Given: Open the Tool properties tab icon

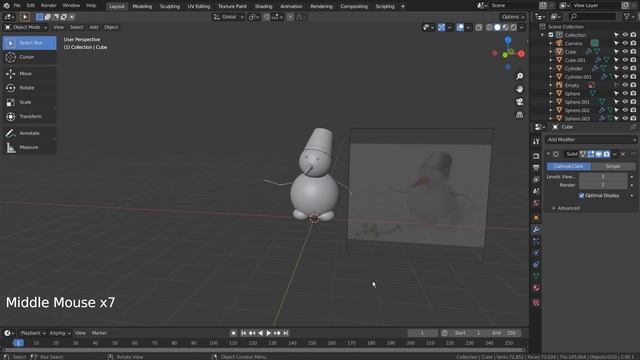Looking at the screenshot, I should (536, 141).
